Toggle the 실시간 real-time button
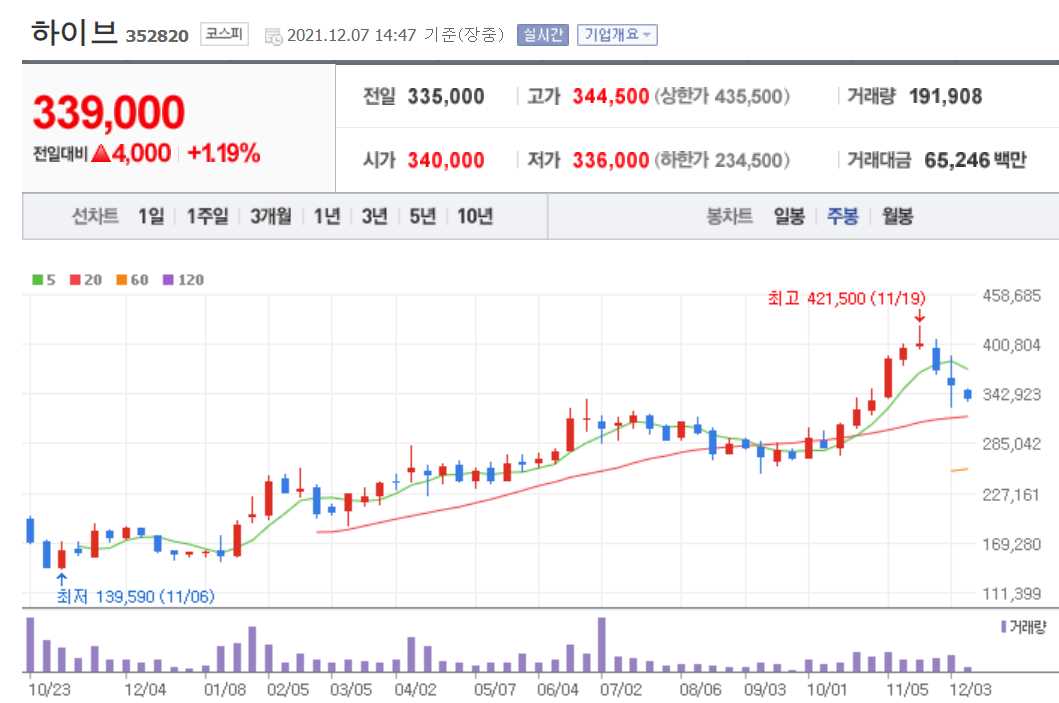This screenshot has width=1059, height=703. click(x=543, y=35)
